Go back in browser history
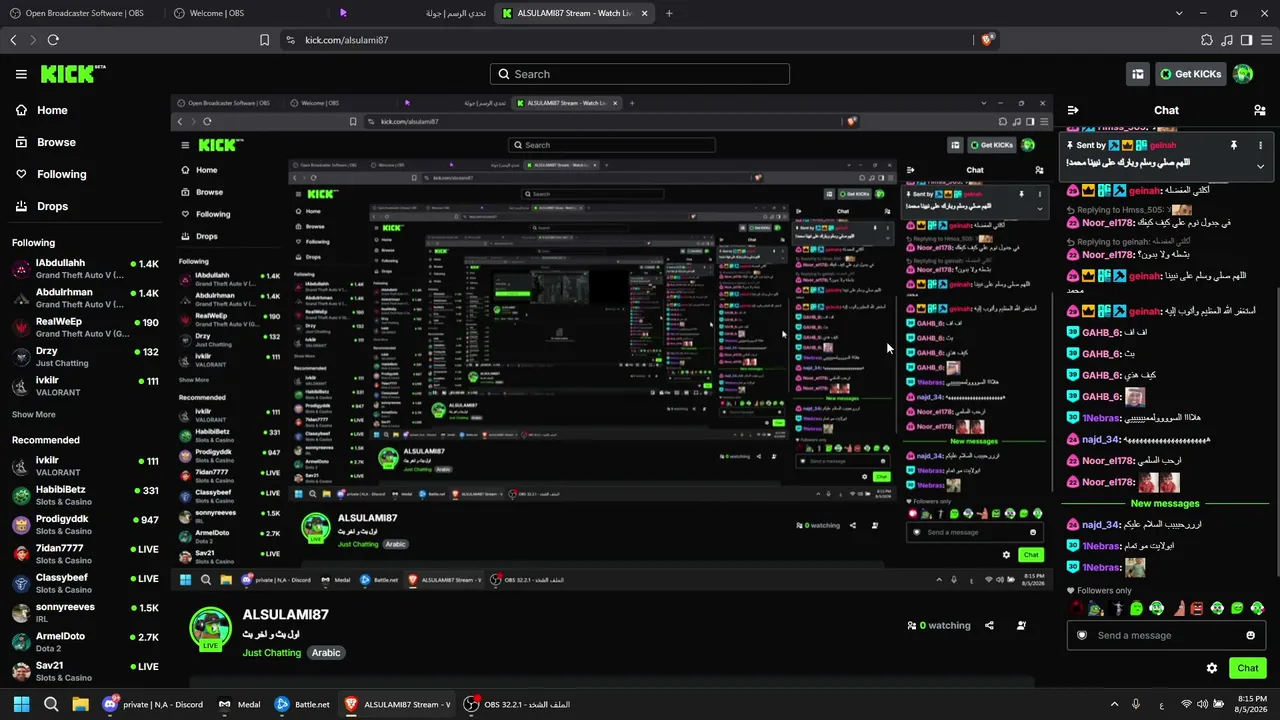 [x=13, y=40]
